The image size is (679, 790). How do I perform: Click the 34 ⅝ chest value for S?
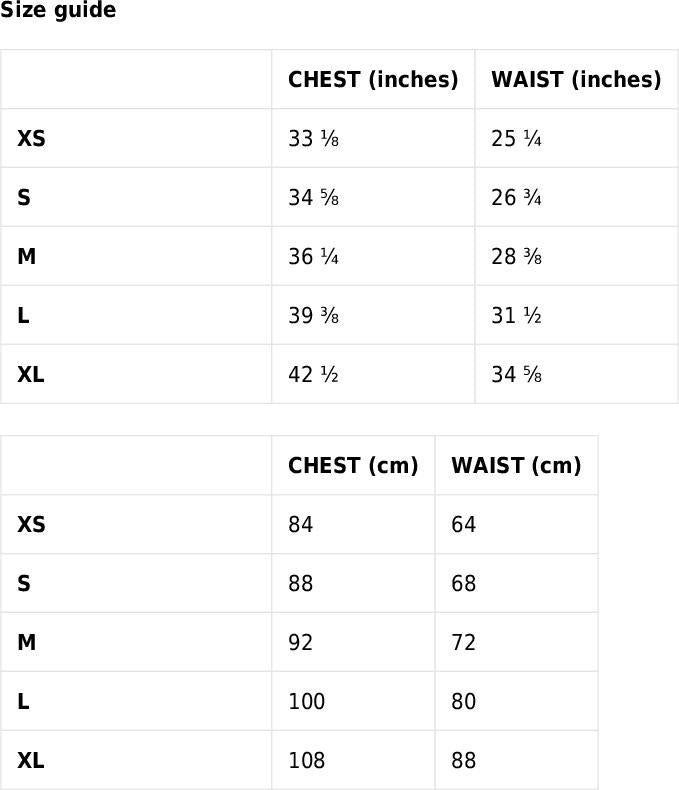pyautogui.click(x=313, y=198)
